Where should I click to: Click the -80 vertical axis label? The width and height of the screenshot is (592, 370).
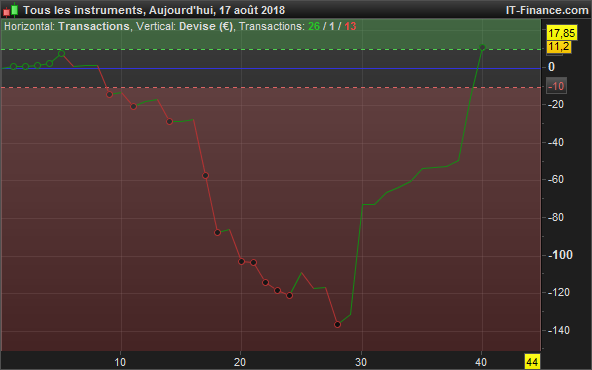pos(556,217)
